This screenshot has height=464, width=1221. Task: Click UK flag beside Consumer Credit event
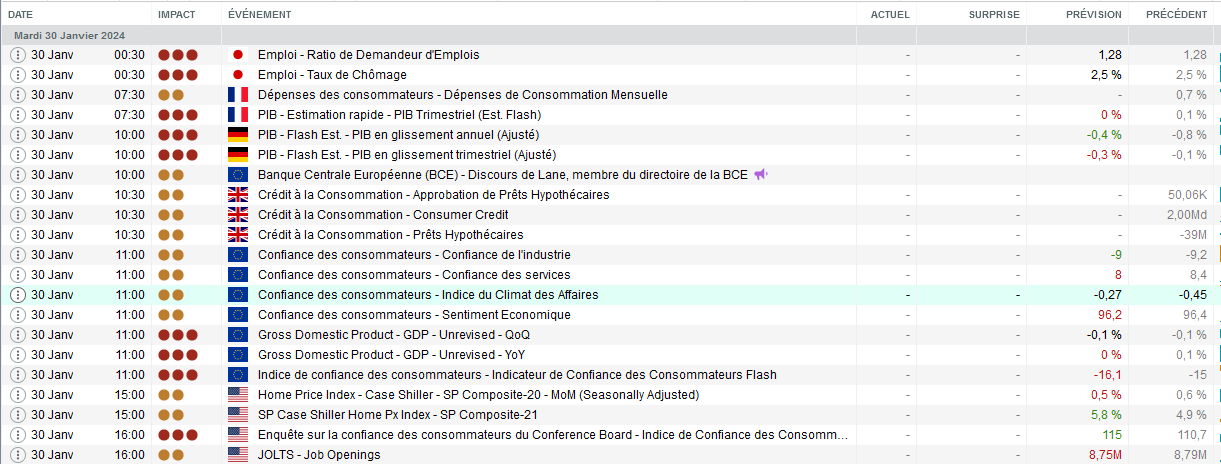pyautogui.click(x=238, y=215)
